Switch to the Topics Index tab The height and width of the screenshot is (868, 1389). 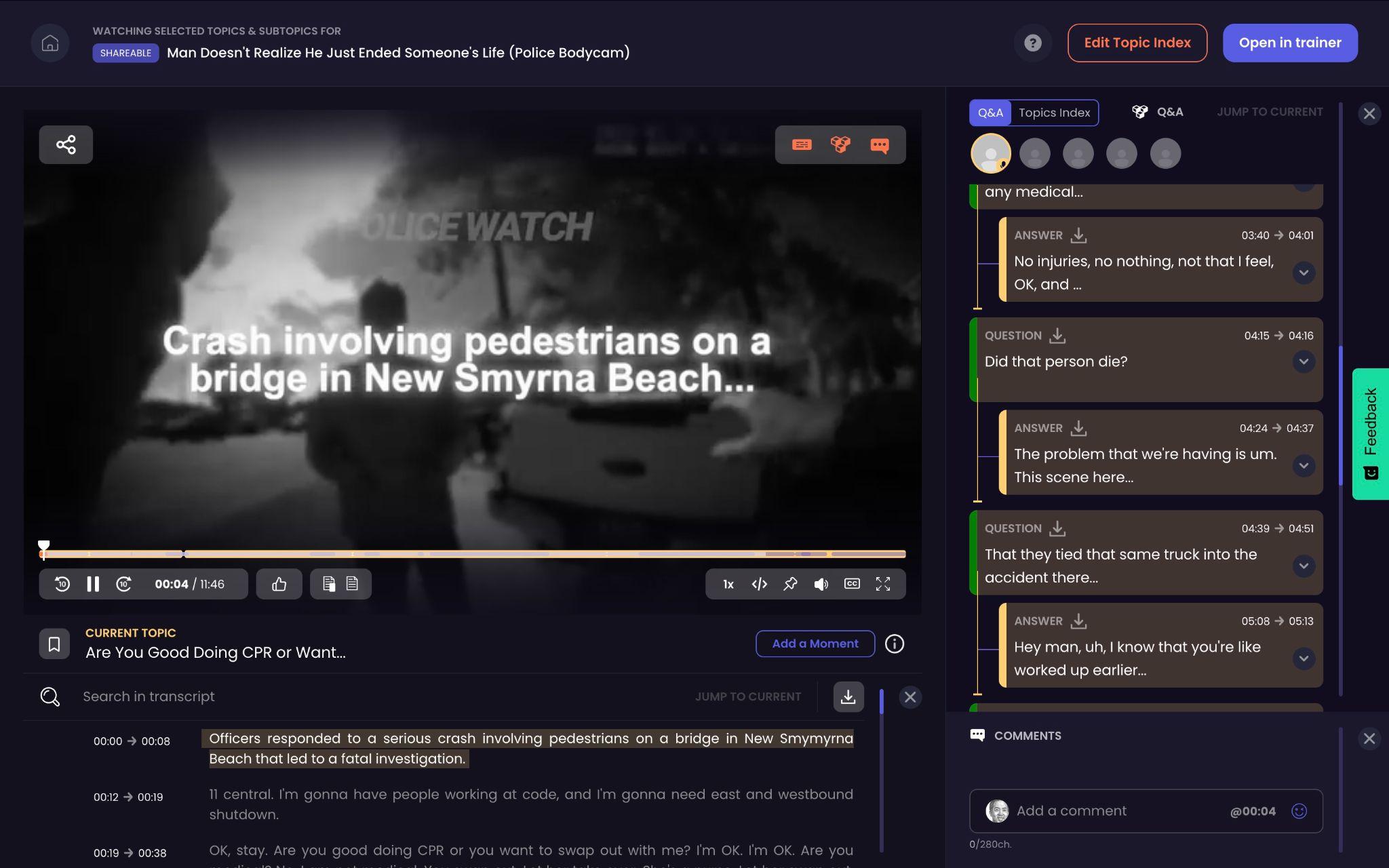coord(1054,113)
